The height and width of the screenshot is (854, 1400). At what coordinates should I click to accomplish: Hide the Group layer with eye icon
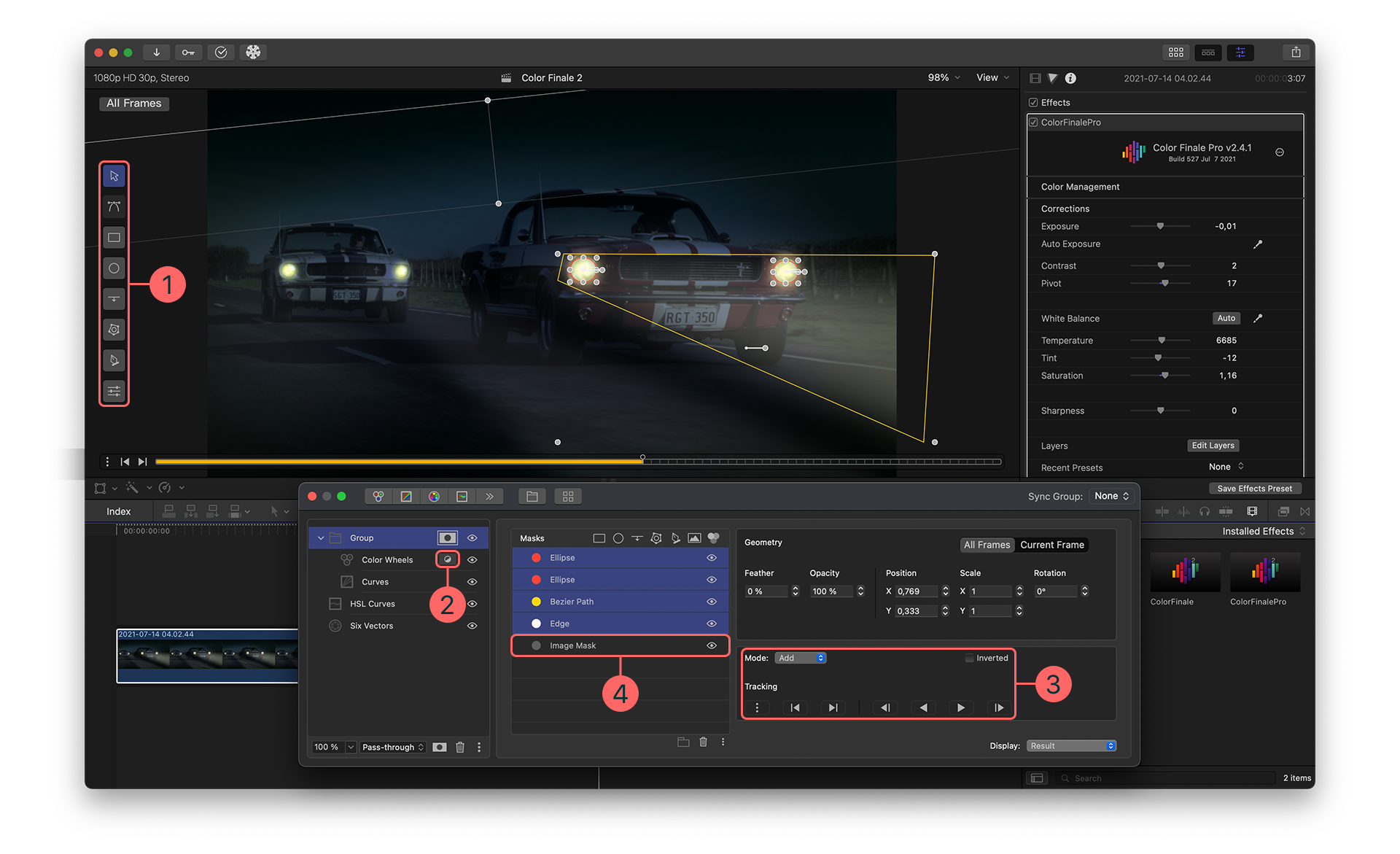pyautogui.click(x=472, y=538)
